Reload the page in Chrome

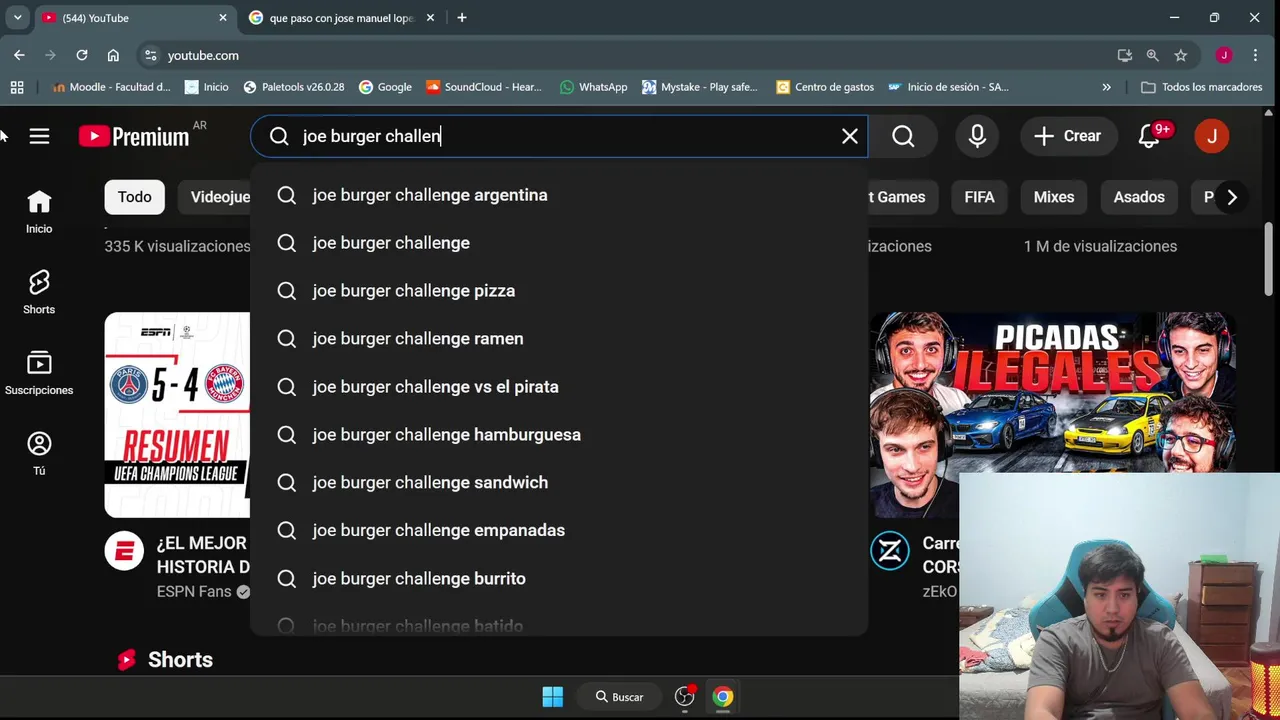point(82,55)
